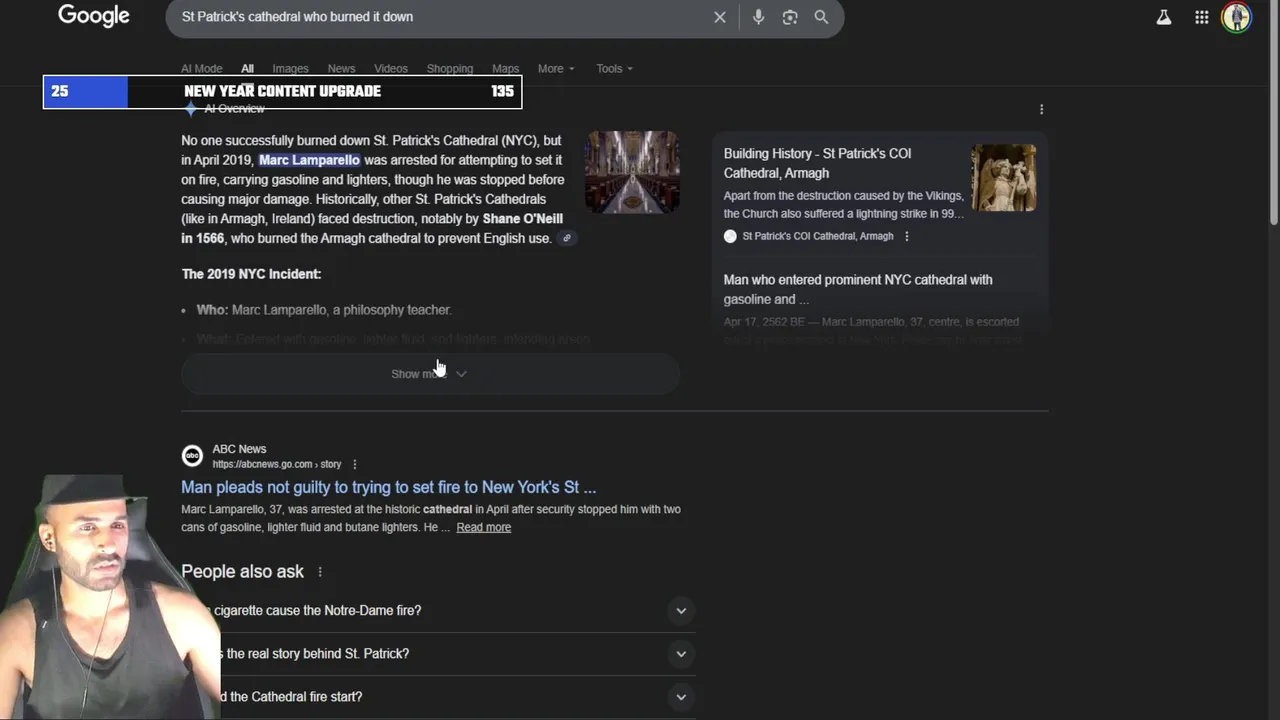The height and width of the screenshot is (720, 1280).
Task: Select the News tab
Action: (x=341, y=69)
